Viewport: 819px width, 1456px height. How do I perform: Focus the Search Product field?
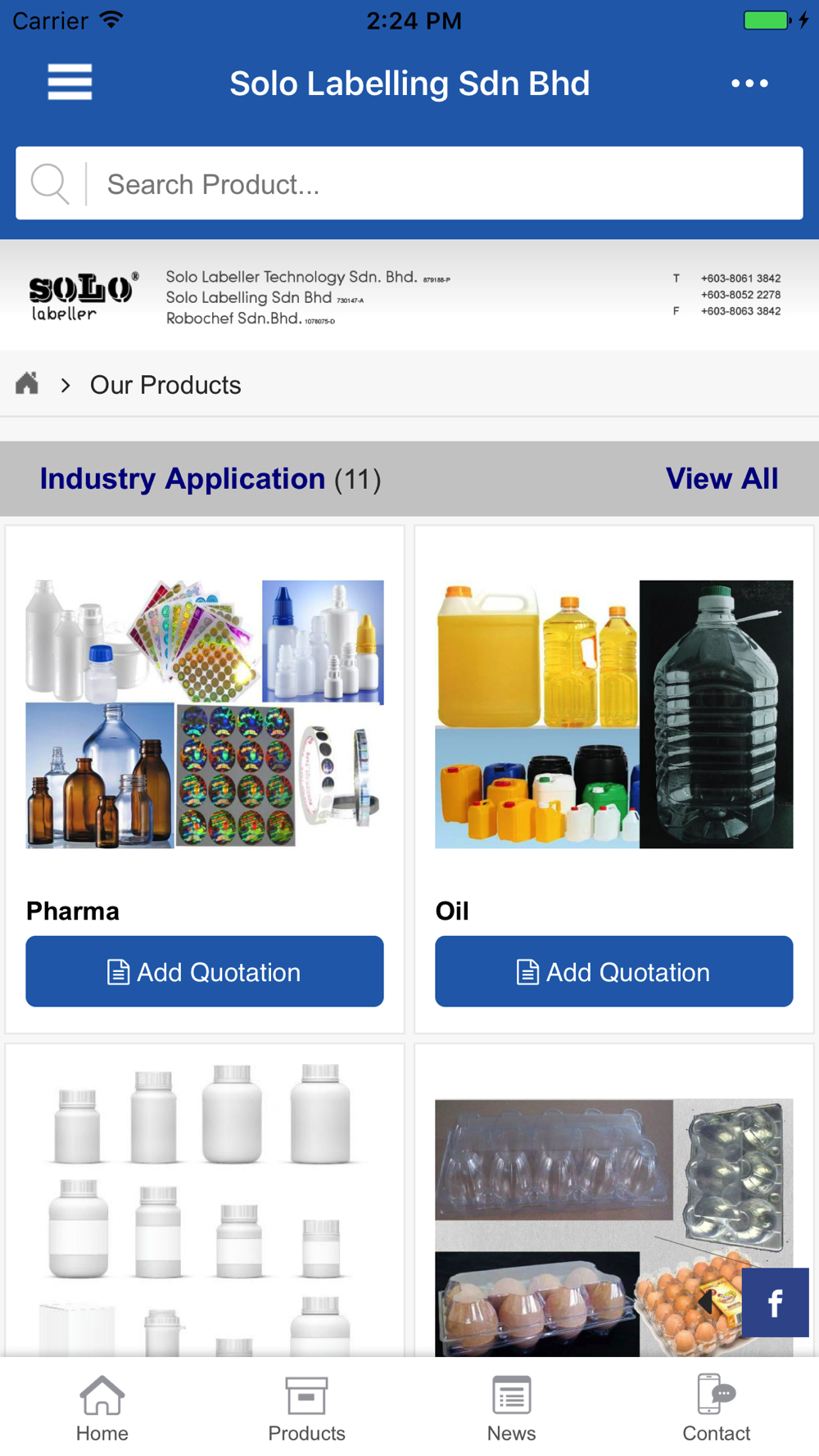409,183
